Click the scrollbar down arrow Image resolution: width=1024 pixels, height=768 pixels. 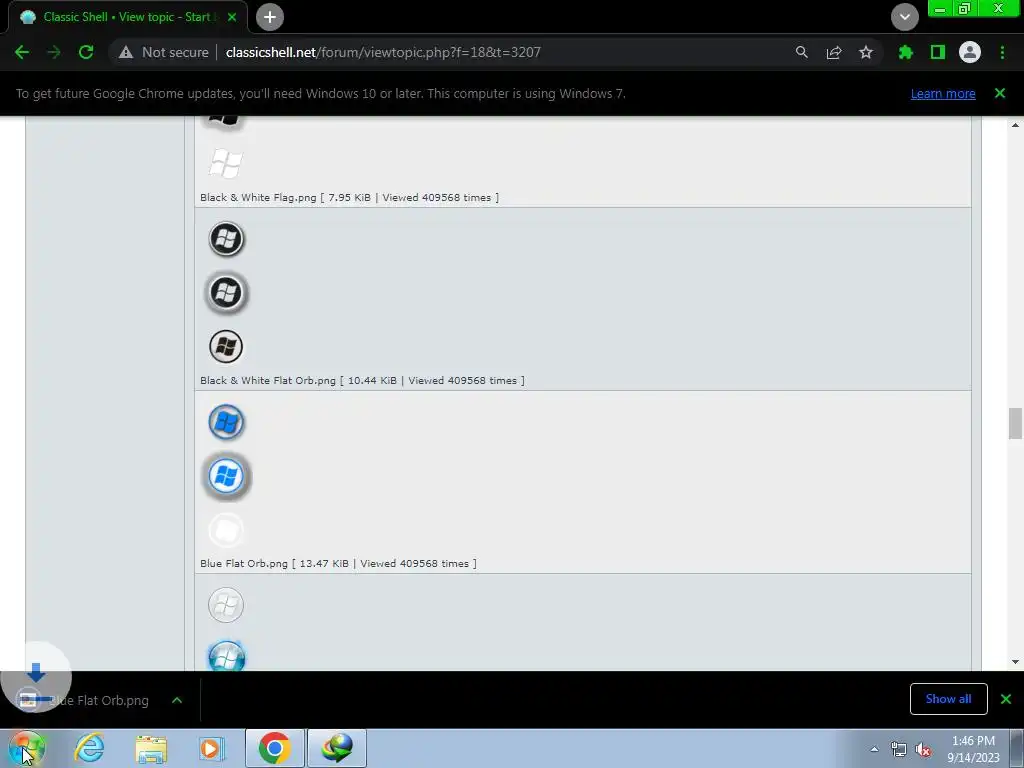point(1015,662)
